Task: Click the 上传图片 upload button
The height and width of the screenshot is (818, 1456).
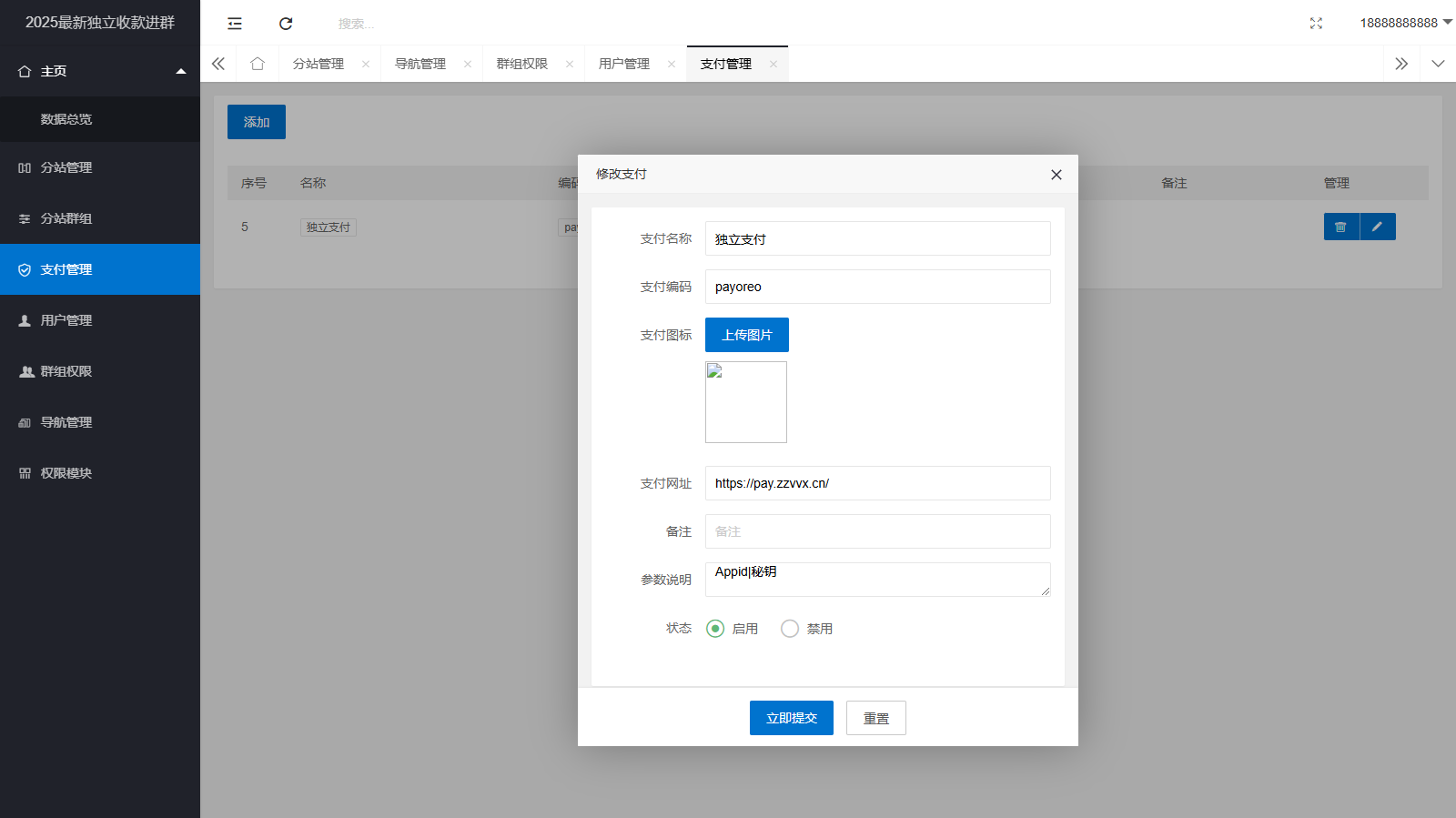Action: click(746, 335)
